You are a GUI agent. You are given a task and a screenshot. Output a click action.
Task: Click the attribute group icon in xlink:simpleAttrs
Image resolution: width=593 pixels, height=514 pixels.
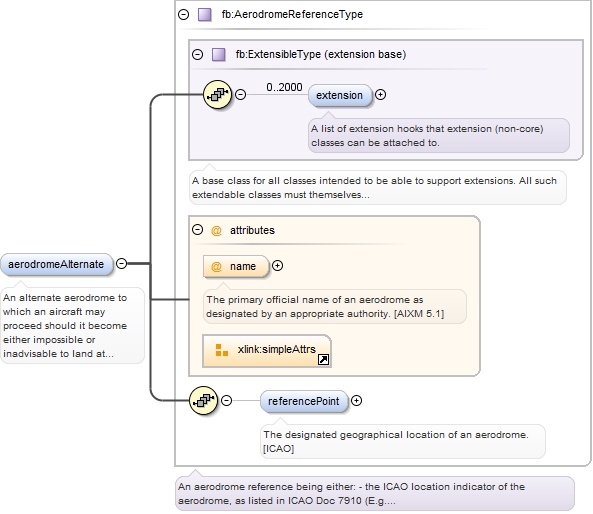[x=222, y=350]
